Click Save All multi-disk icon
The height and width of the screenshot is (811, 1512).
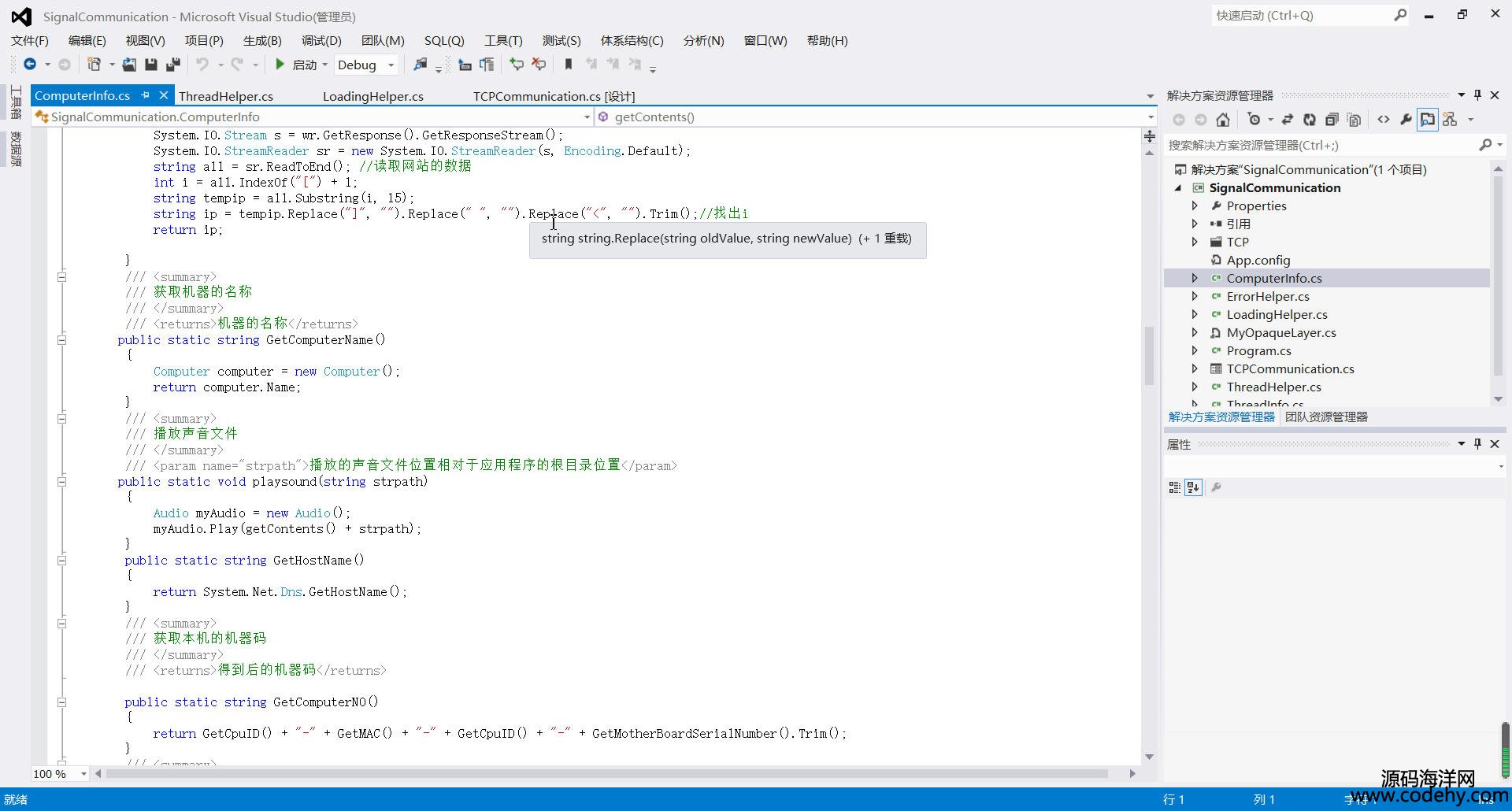coord(173,65)
